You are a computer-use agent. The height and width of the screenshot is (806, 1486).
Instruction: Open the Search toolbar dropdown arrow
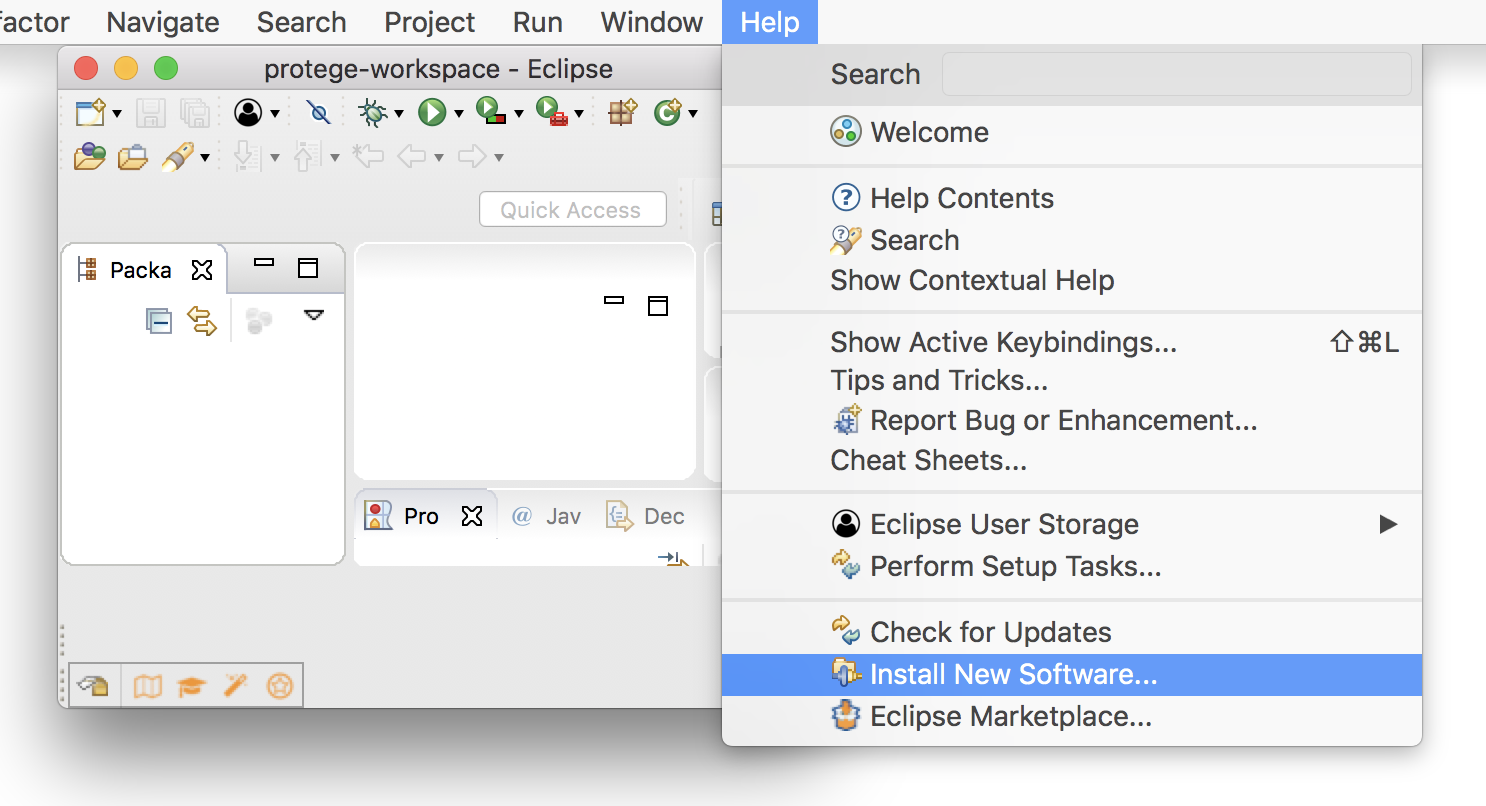(x=205, y=158)
